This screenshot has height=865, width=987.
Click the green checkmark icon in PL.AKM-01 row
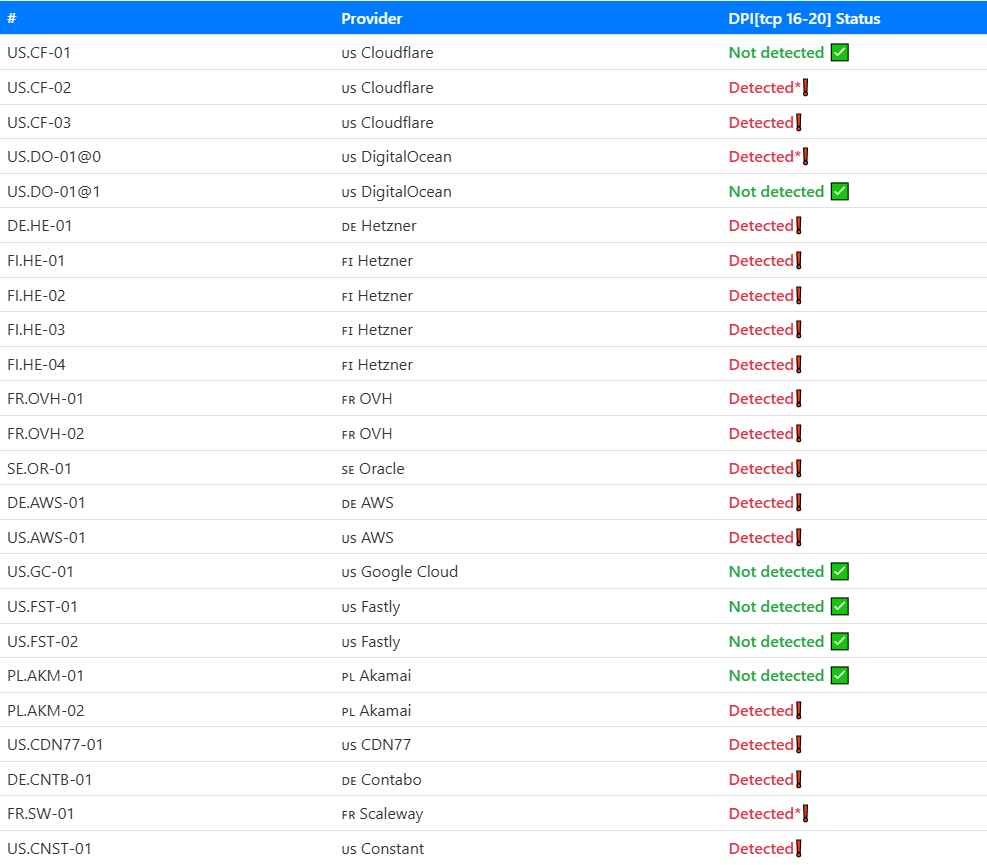tap(840, 676)
